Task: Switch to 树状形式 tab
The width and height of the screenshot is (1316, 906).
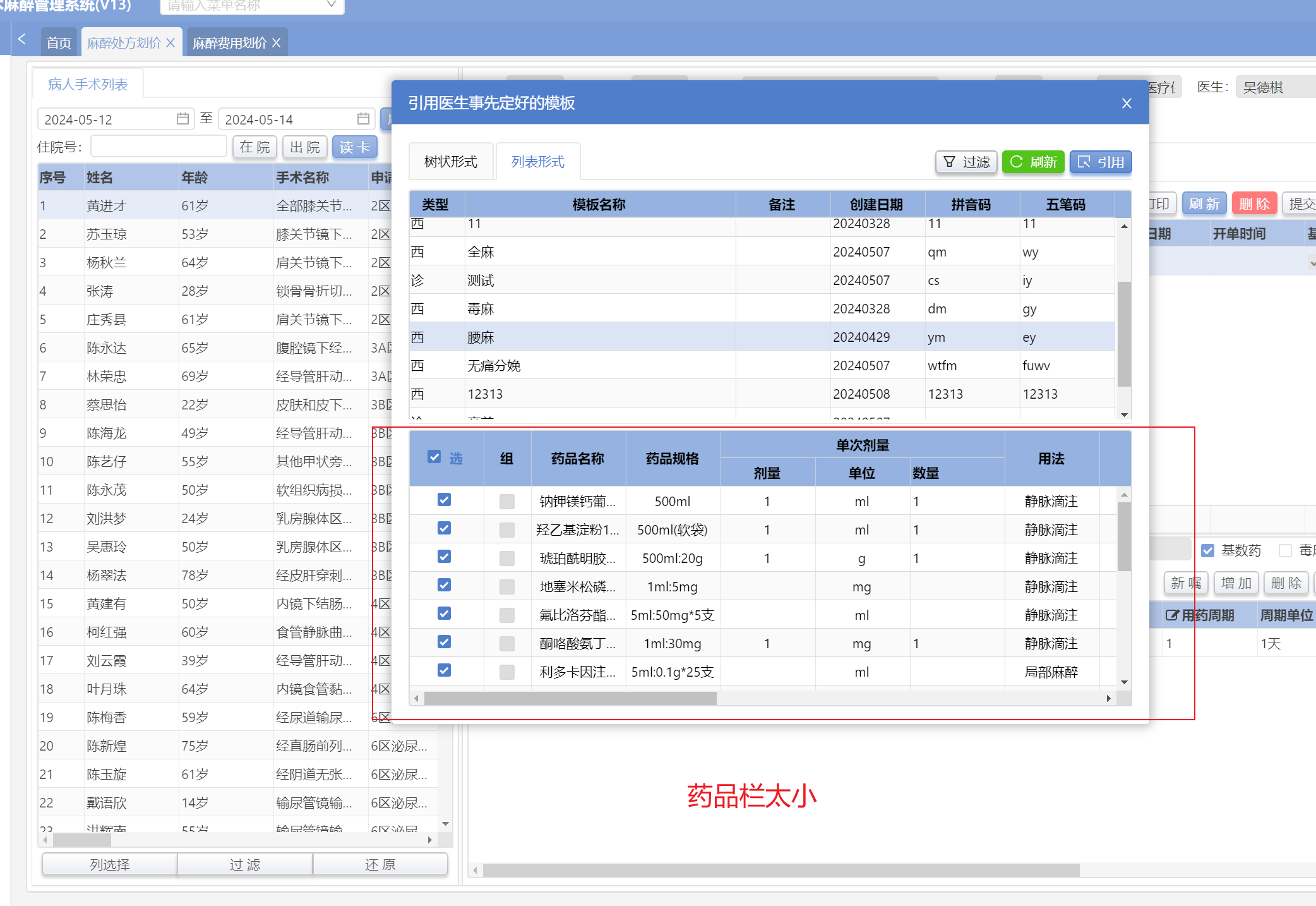Action: [450, 162]
